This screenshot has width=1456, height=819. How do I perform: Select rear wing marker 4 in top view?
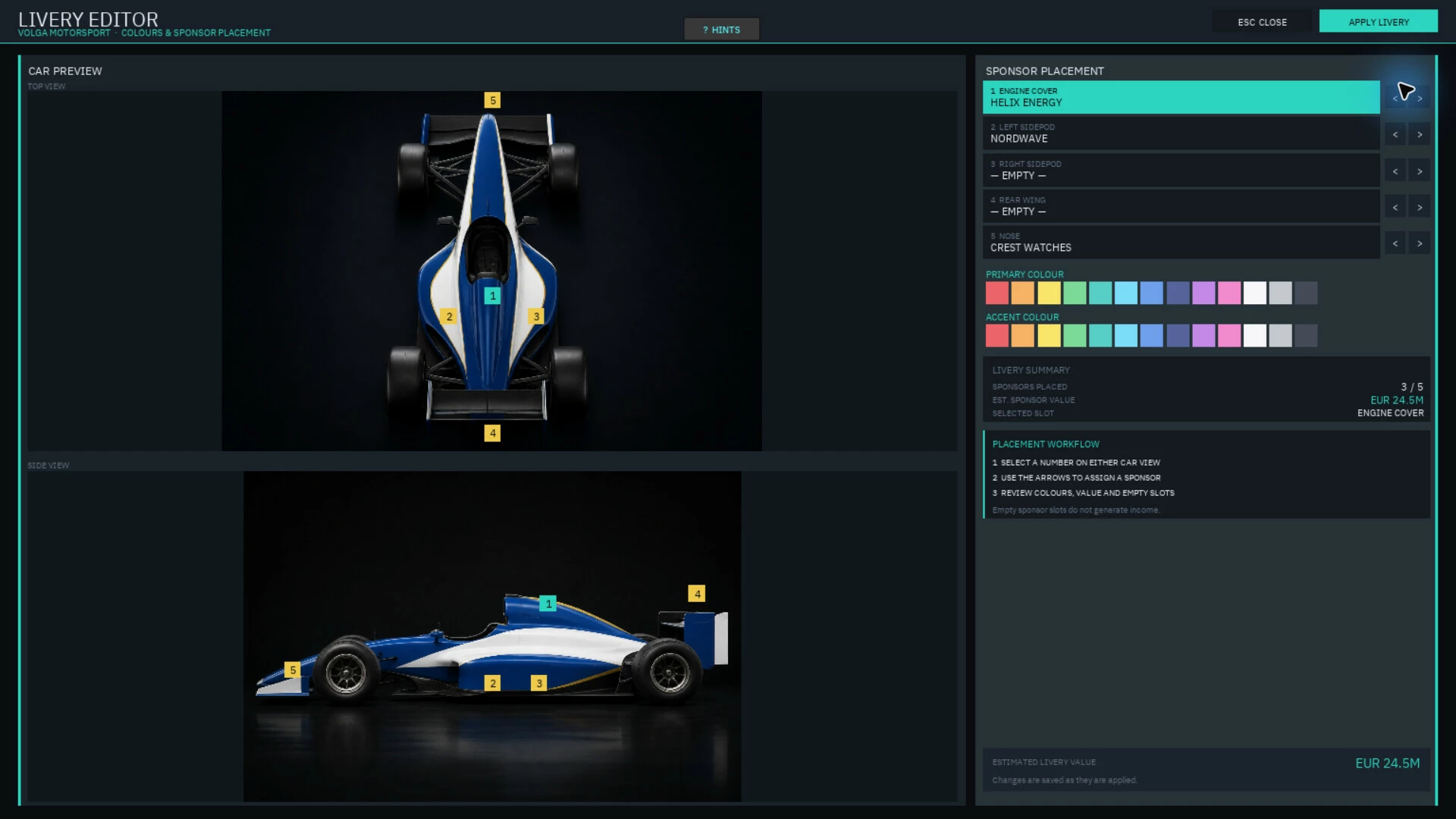click(x=492, y=433)
